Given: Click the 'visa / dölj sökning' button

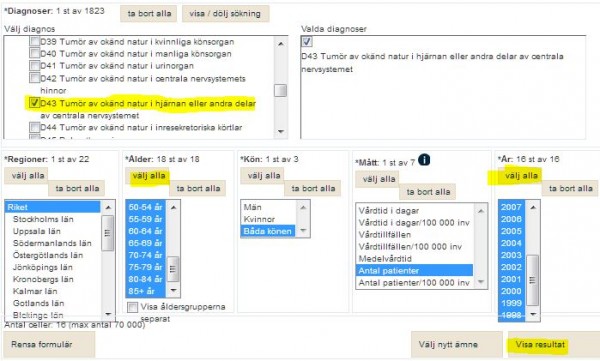Looking at the screenshot, I should [225, 13].
